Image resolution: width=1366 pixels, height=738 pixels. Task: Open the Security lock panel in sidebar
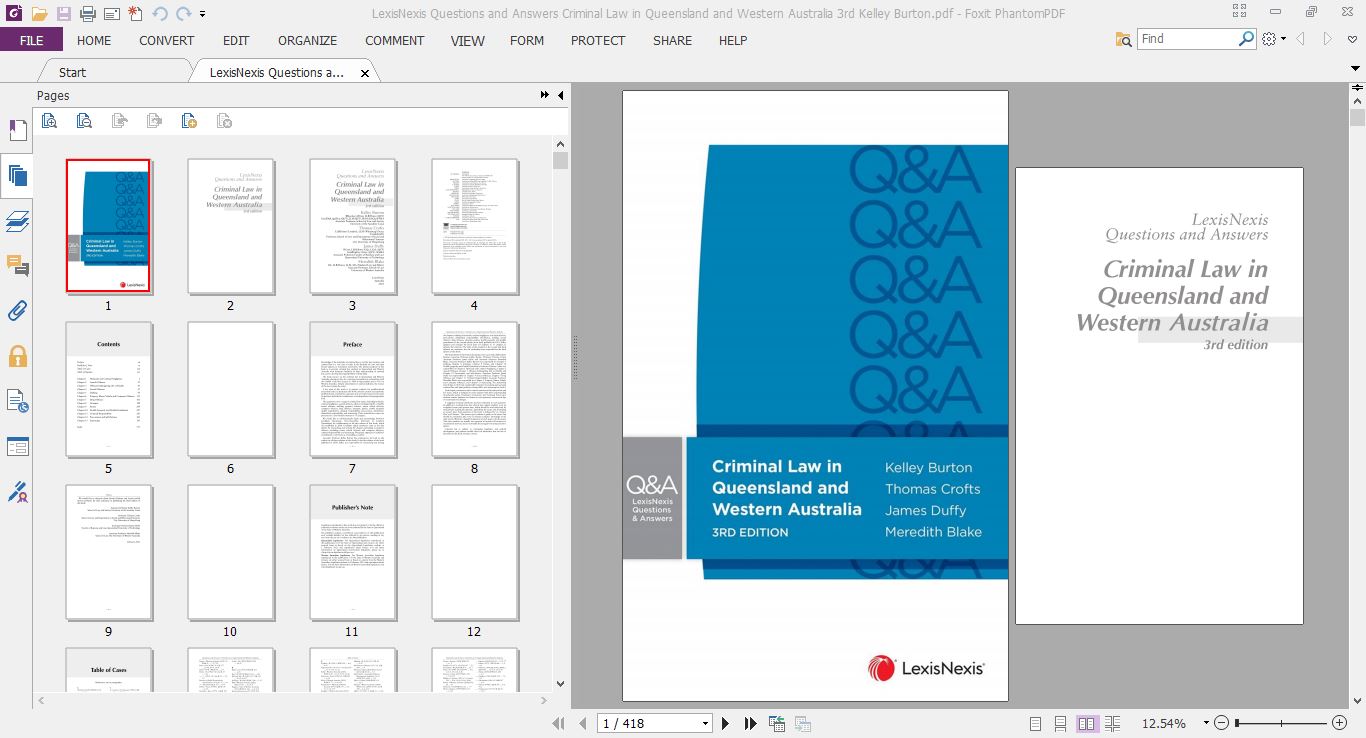point(17,356)
